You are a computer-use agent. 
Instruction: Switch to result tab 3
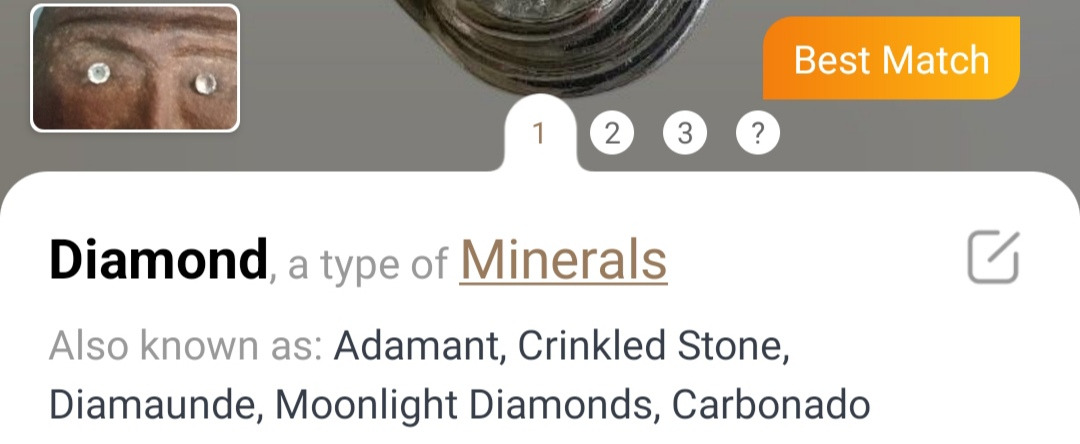tap(685, 133)
